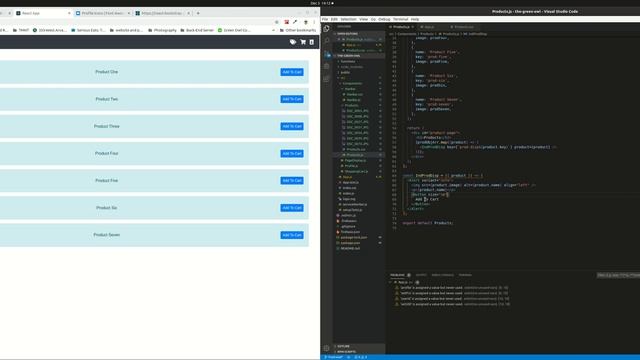Image resolution: width=640 pixels, height=360 pixels.
Task: Open the browser three-dot menu
Action: pos(314,22)
